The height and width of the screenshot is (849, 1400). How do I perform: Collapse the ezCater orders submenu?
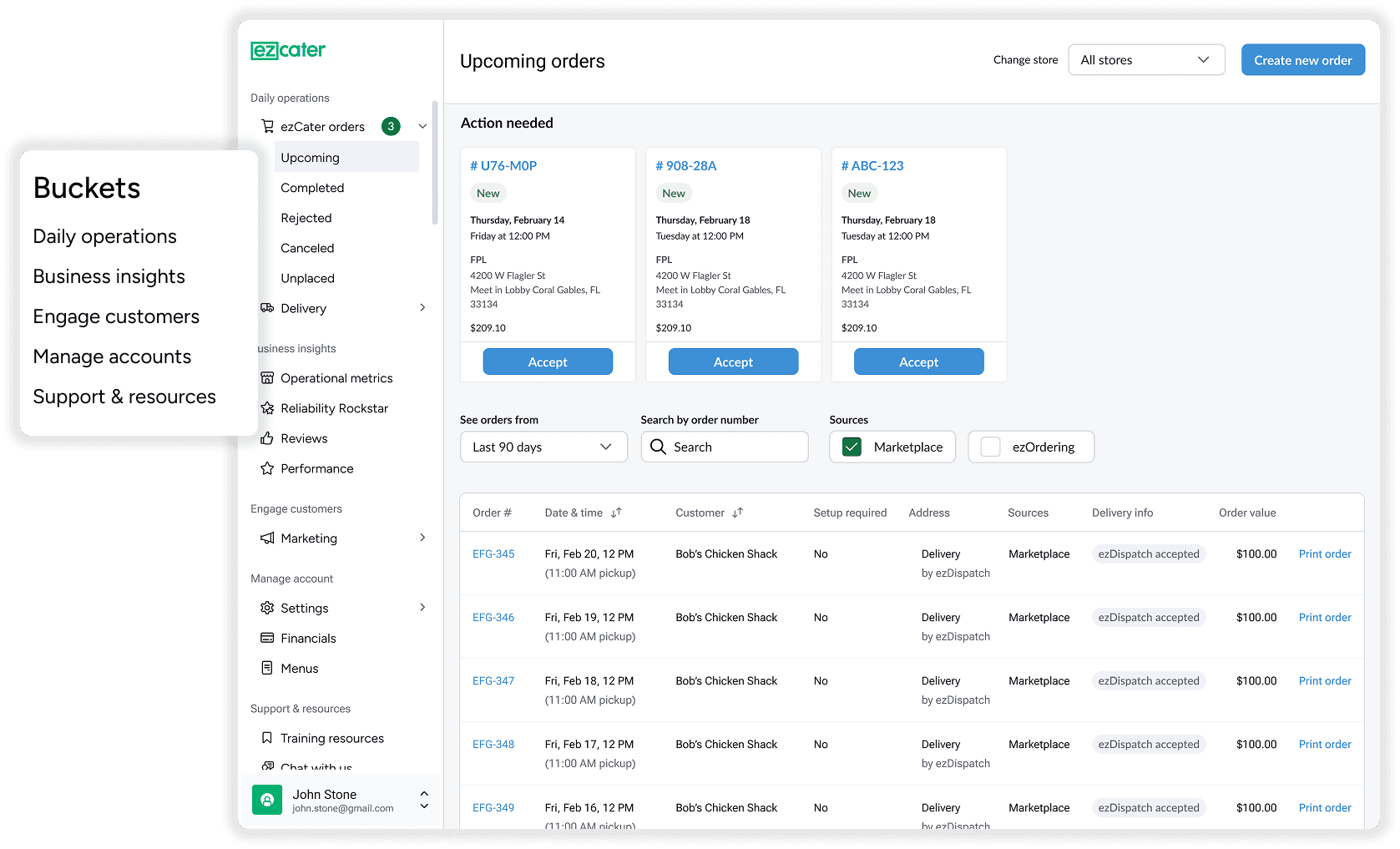(422, 127)
